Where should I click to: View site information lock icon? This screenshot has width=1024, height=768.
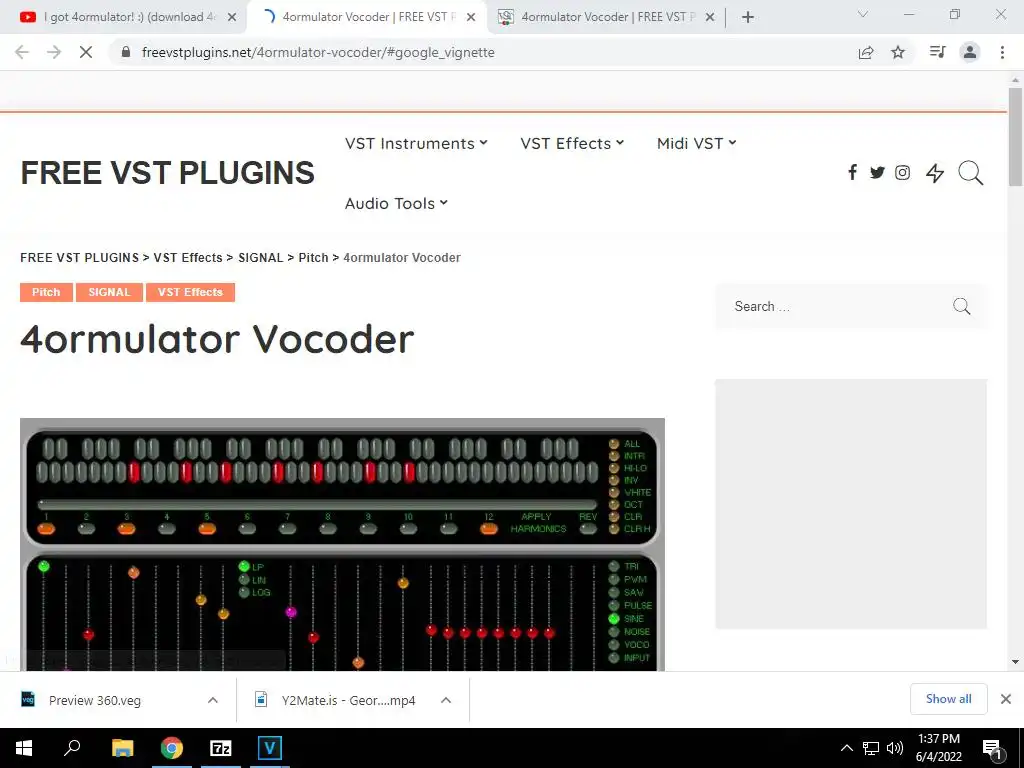126,52
